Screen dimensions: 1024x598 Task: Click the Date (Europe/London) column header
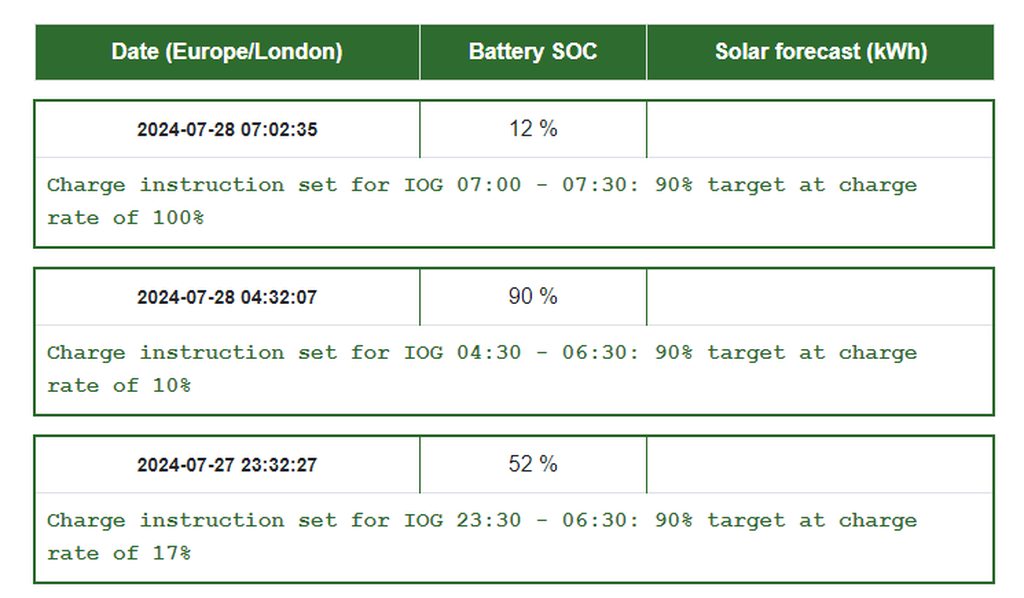coord(227,52)
